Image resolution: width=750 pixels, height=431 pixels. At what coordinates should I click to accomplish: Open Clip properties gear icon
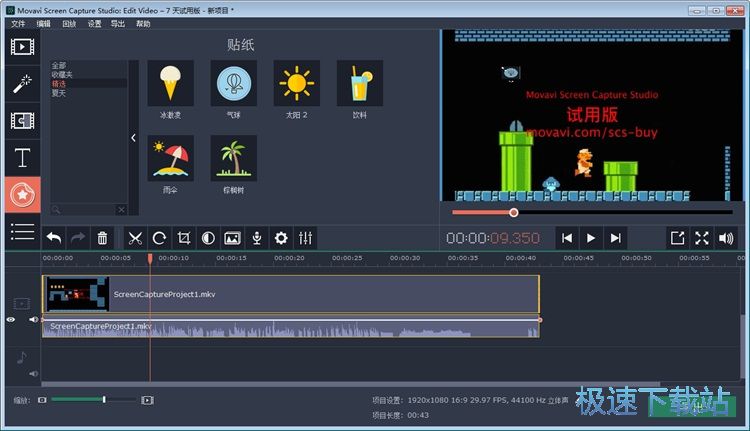click(281, 238)
